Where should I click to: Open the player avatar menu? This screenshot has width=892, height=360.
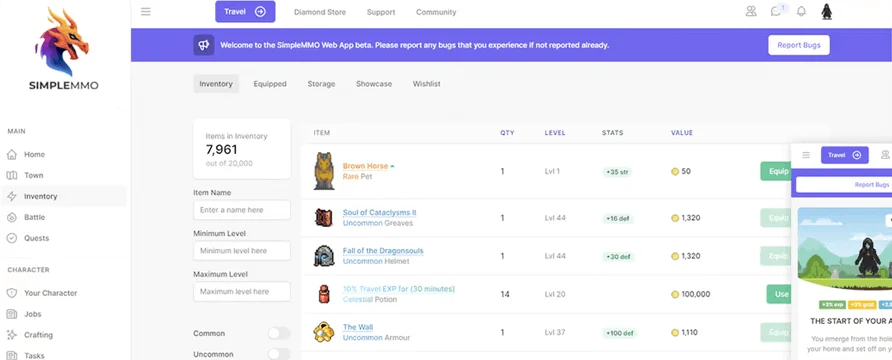click(827, 11)
